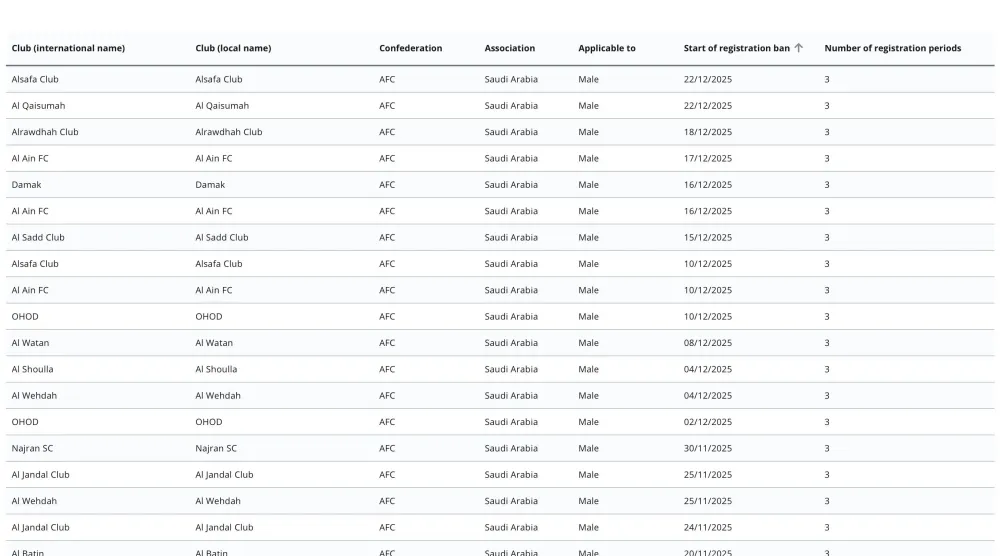Click Alrawdhah Club in the local name column
The width and height of the screenshot is (1000, 556).
pyautogui.click(x=228, y=132)
